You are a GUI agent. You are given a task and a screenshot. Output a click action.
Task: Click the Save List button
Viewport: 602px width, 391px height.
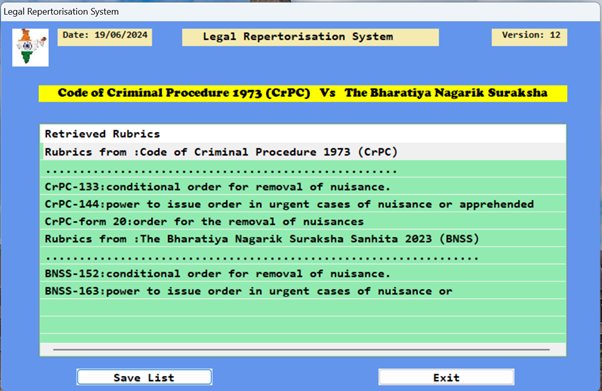pos(144,377)
